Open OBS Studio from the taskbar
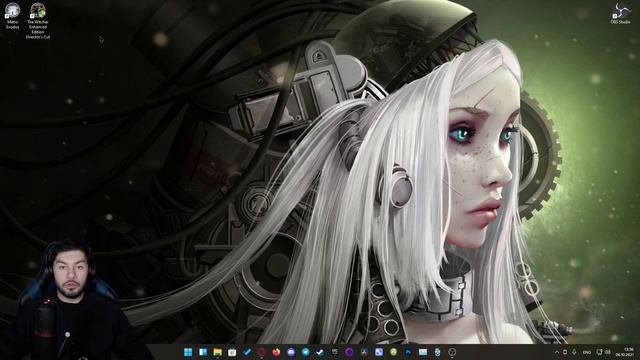Viewport: 640px width, 360px height. point(452,352)
